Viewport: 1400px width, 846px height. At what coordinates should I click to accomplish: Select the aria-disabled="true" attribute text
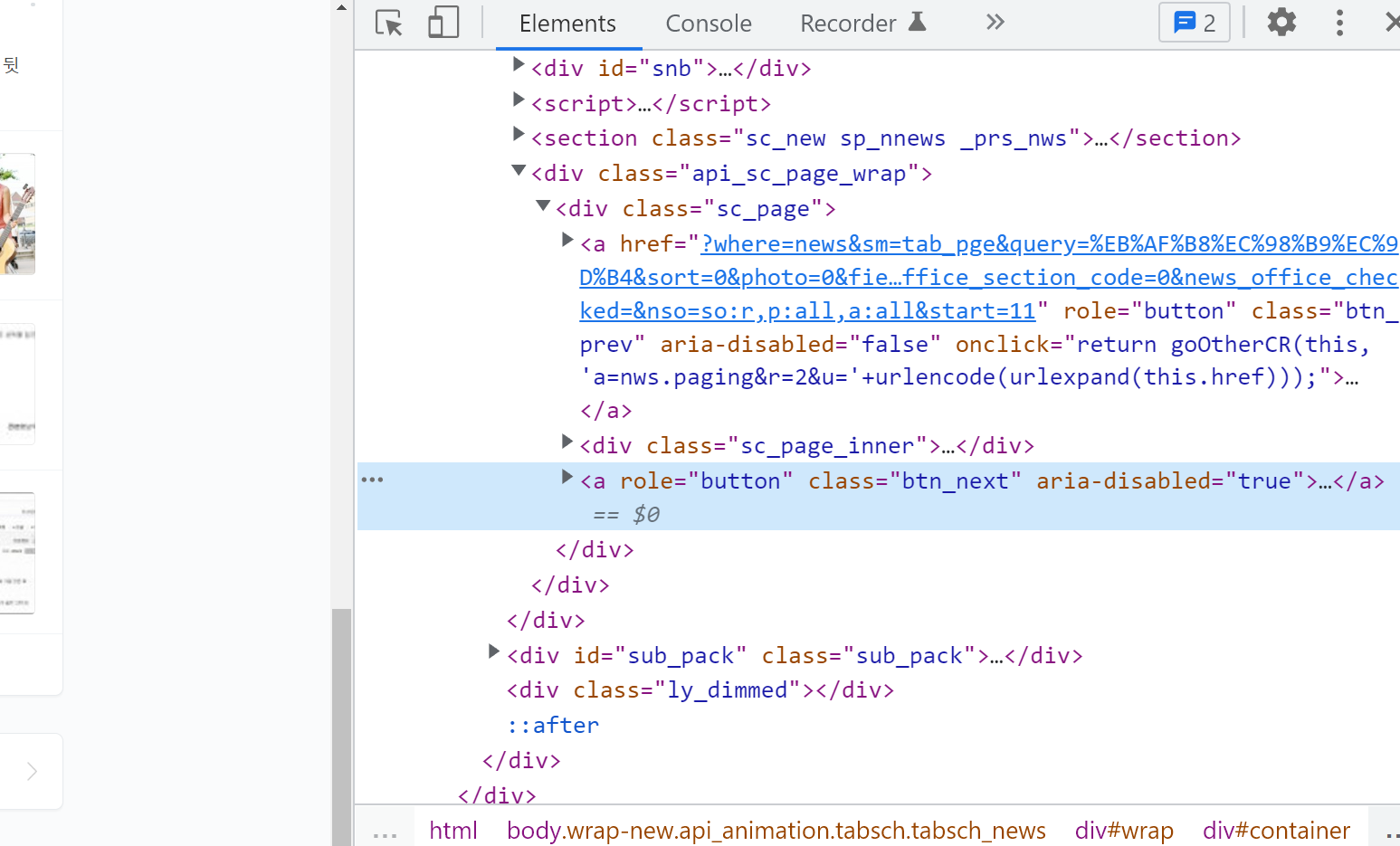pyautogui.click(x=1170, y=481)
